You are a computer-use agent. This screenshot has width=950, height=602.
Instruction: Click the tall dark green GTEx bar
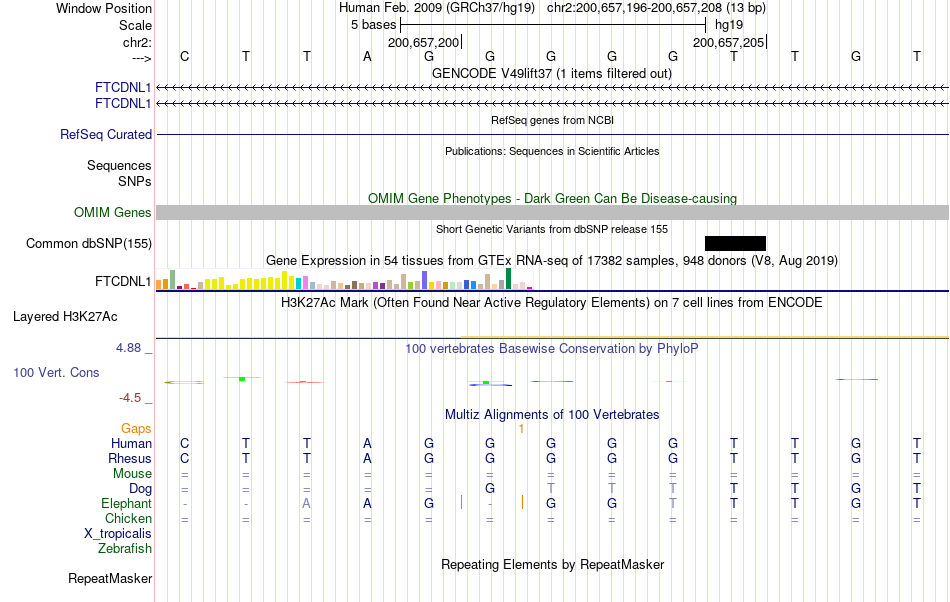click(x=508, y=279)
